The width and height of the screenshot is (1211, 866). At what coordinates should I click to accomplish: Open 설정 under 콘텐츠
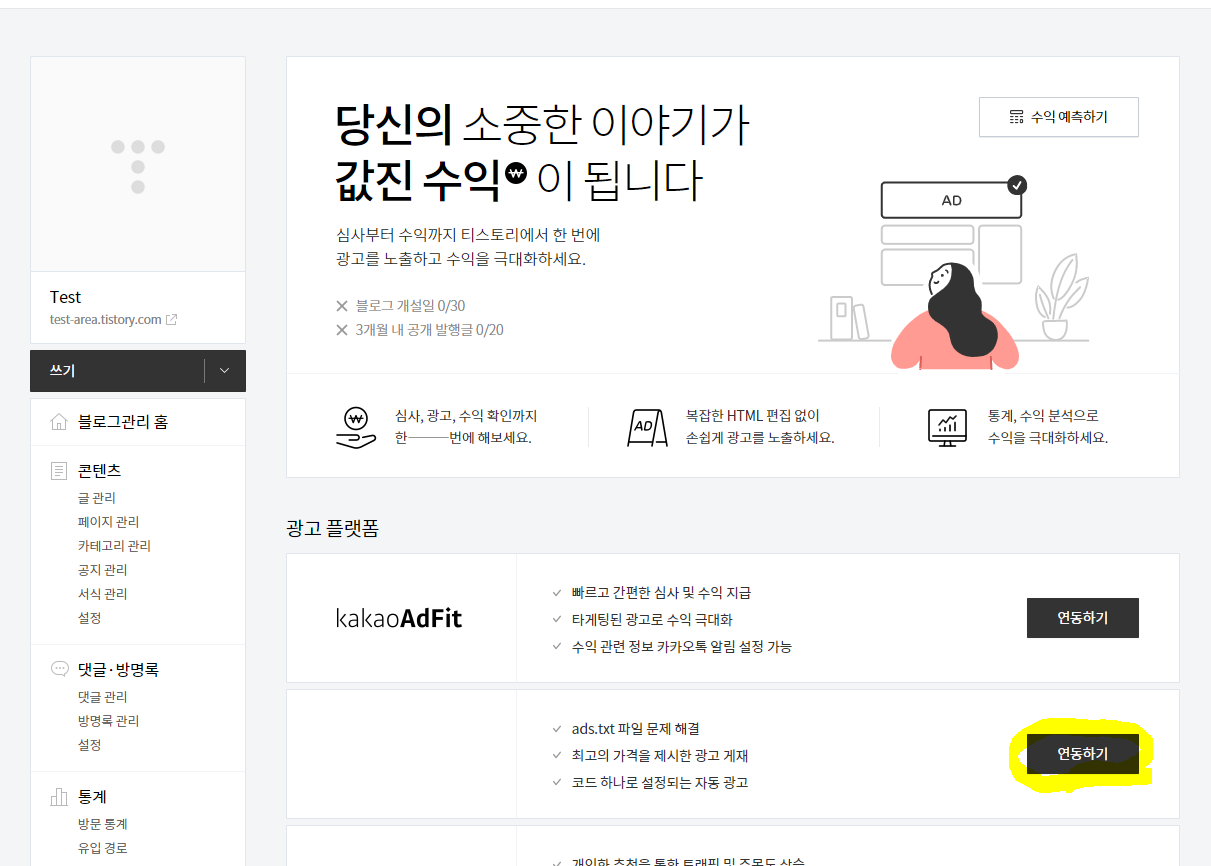[x=90, y=618]
